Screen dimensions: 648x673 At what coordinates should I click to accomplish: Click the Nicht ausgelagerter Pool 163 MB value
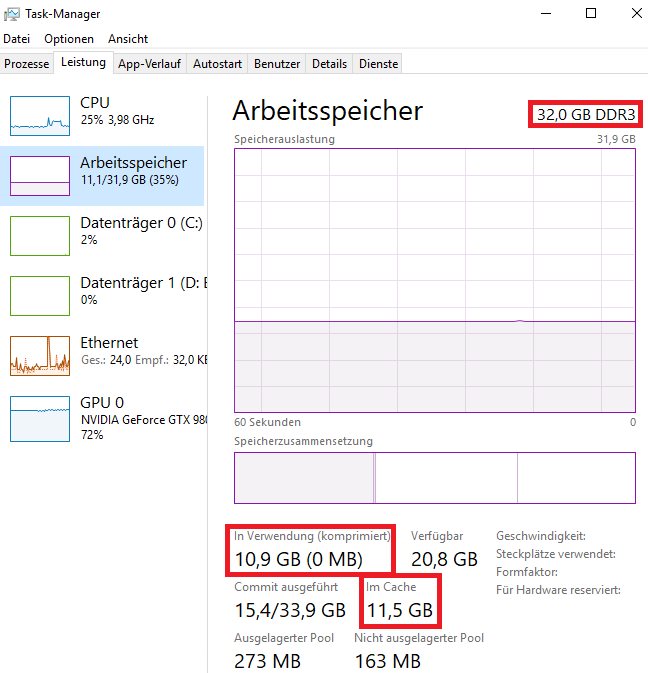coord(388,661)
